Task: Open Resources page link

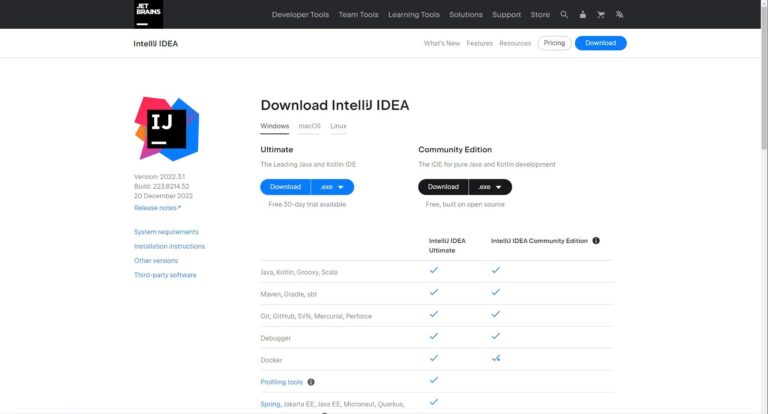Action: [x=515, y=43]
